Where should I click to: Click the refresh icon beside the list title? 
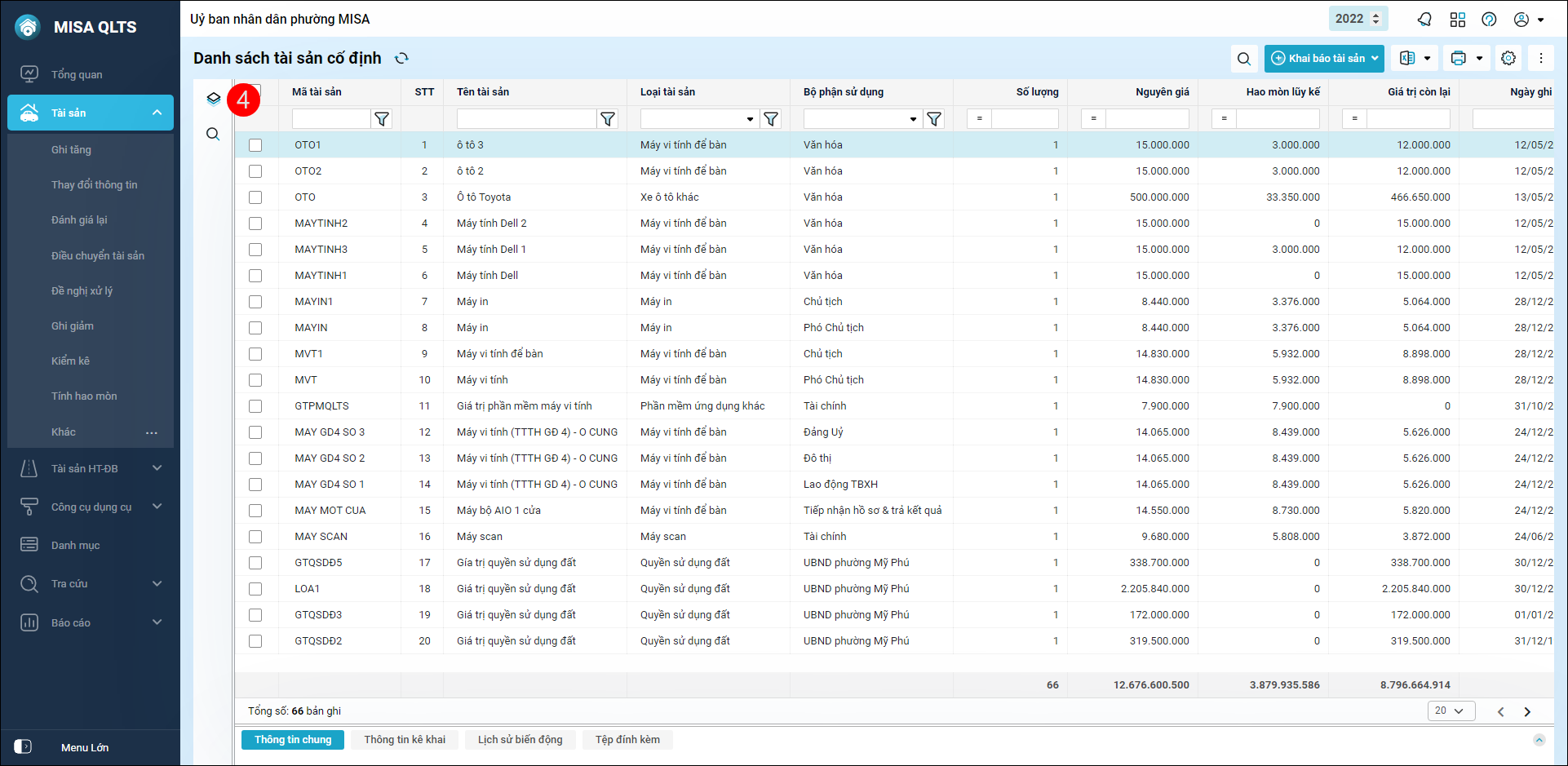[x=401, y=58]
